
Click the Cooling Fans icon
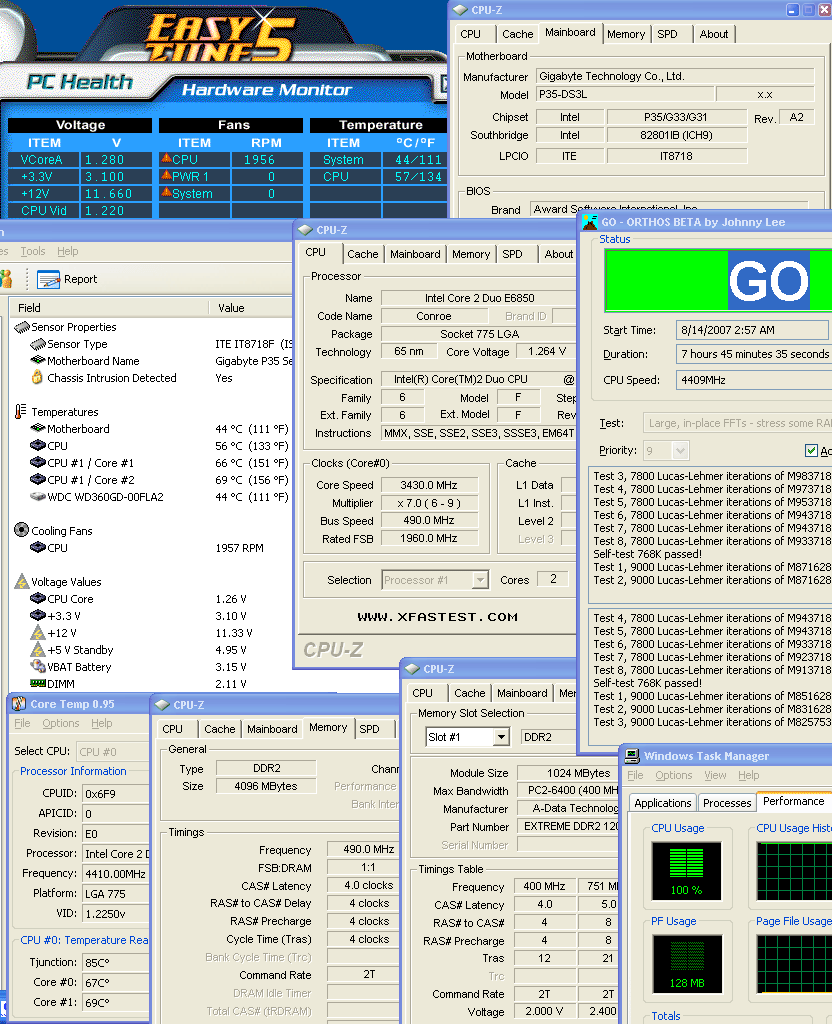pyautogui.click(x=22, y=530)
